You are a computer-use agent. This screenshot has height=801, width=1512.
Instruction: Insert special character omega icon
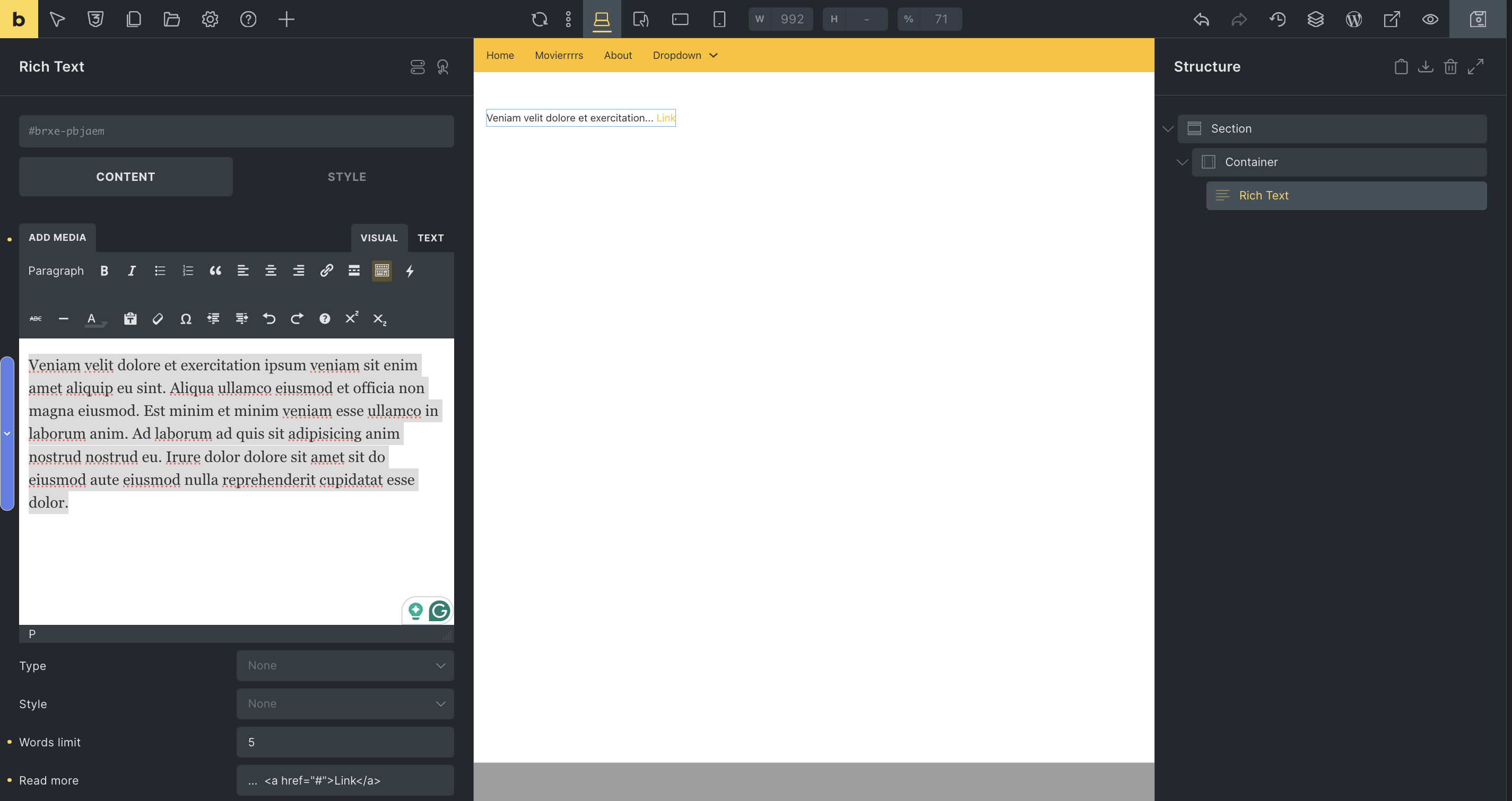coord(186,319)
